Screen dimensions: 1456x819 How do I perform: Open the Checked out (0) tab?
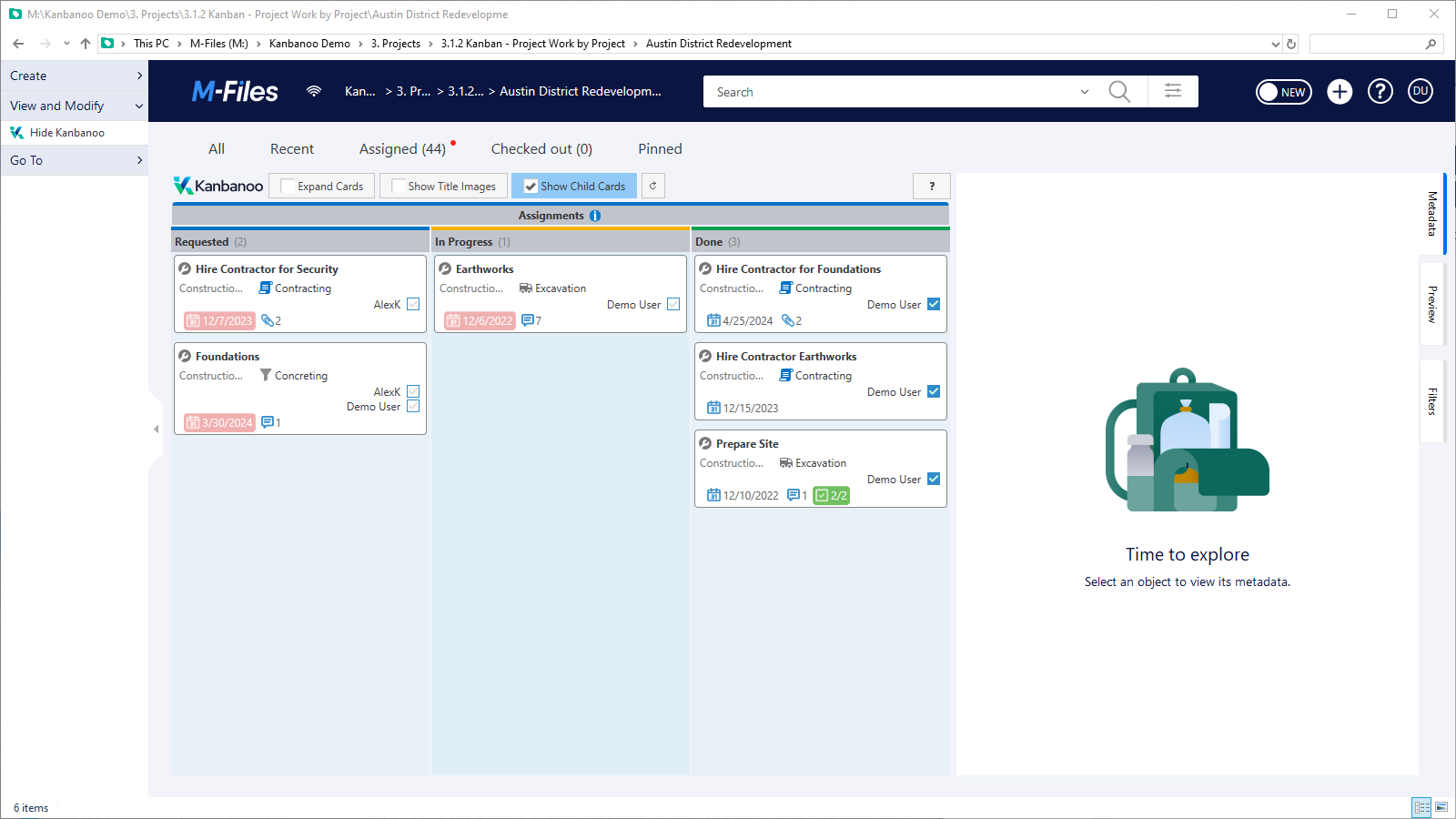541,148
